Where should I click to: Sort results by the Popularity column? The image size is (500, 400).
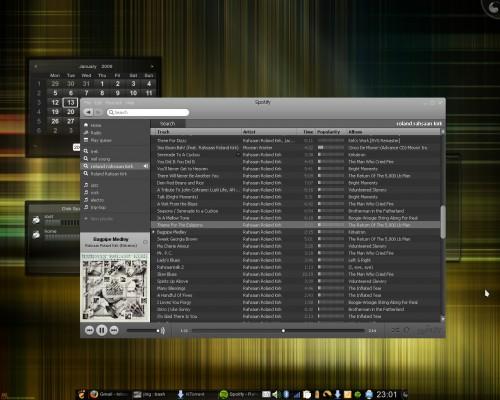click(331, 132)
